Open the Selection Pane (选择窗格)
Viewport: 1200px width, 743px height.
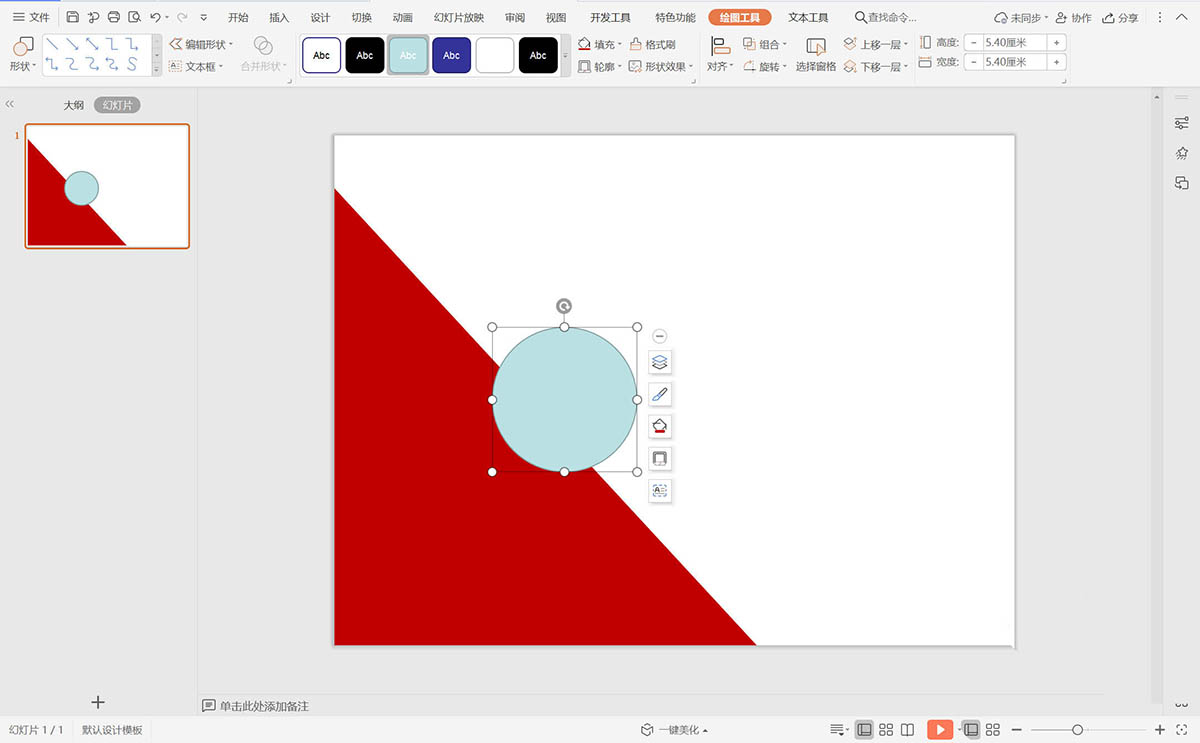[816, 54]
